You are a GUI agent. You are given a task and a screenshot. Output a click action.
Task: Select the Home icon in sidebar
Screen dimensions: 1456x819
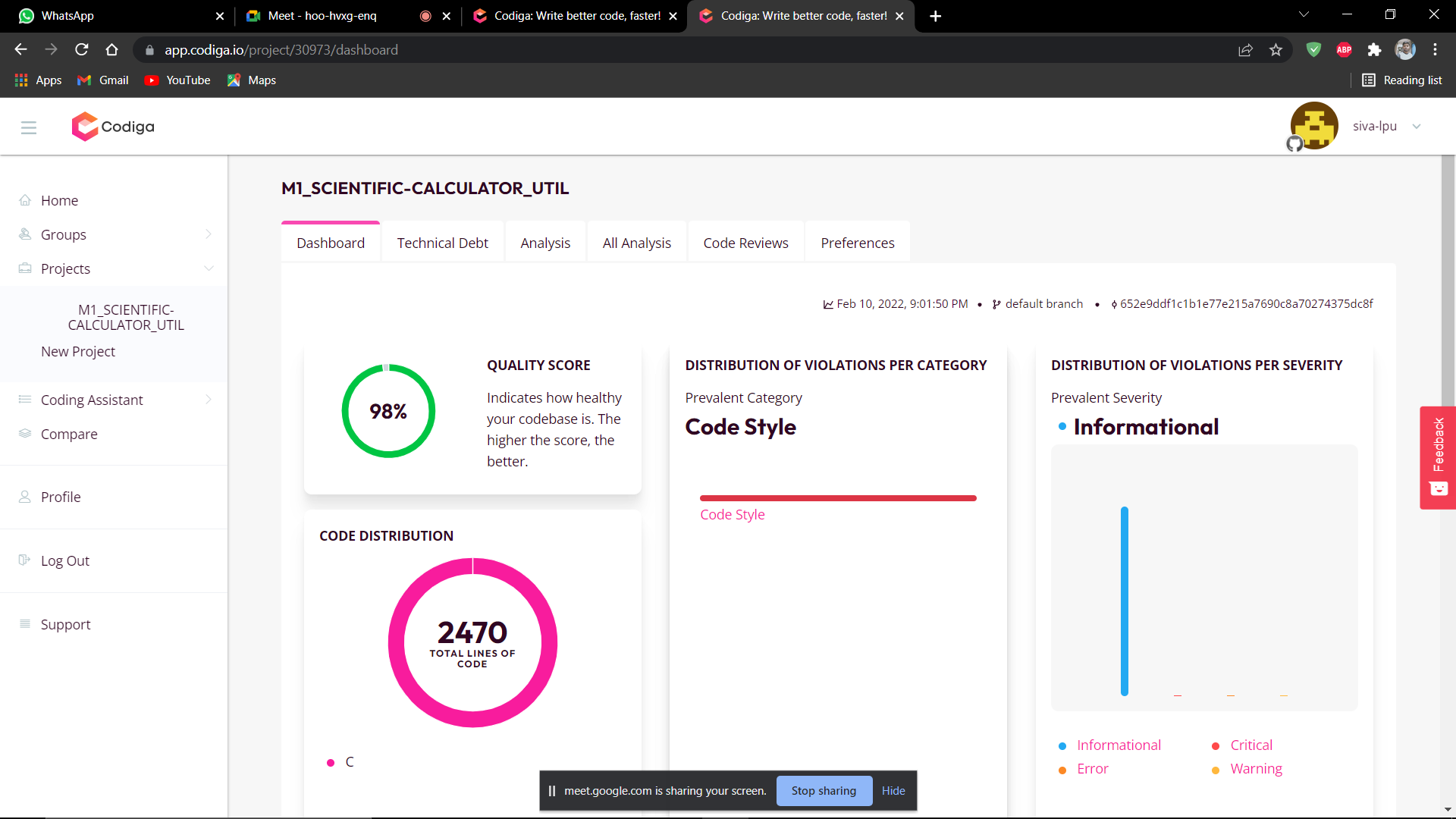click(25, 199)
